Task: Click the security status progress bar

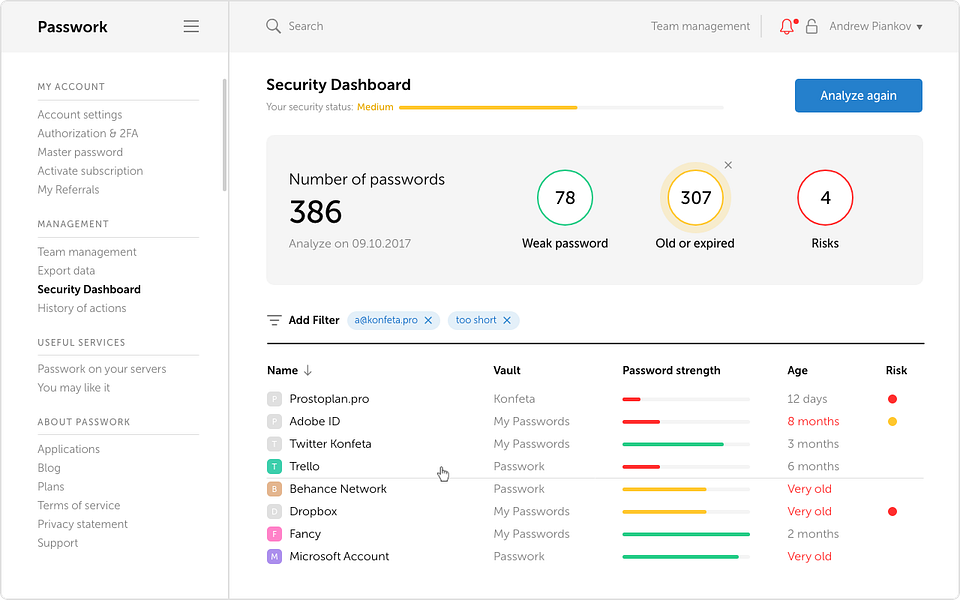Action: [x=561, y=107]
